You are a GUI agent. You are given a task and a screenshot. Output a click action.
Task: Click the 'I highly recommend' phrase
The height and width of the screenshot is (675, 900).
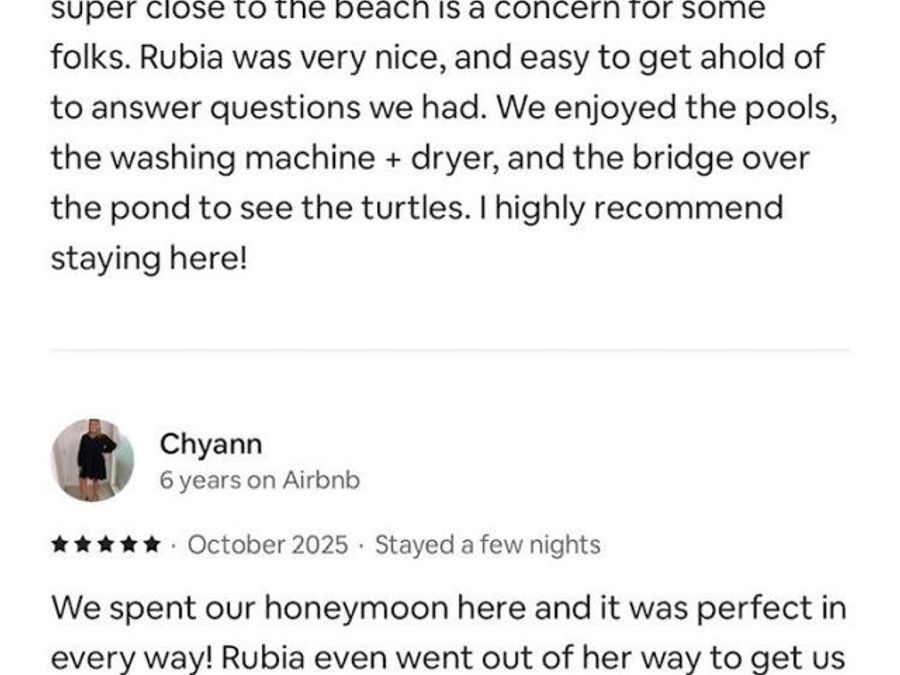(x=630, y=208)
